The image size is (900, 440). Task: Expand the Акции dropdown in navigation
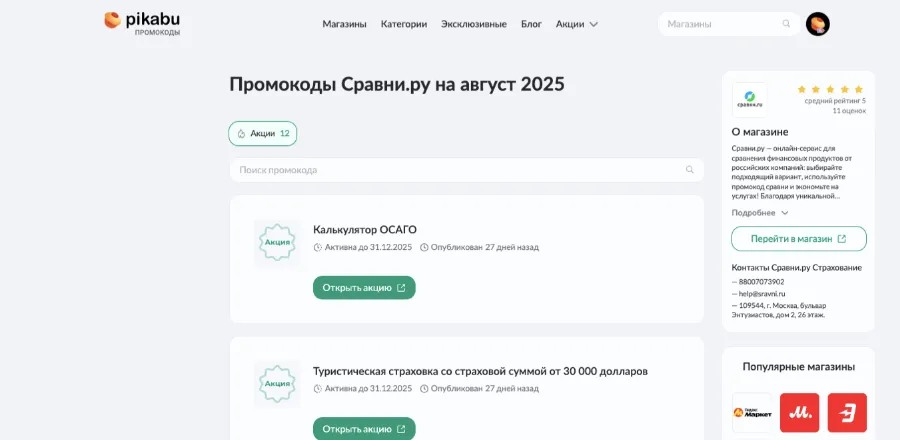click(577, 24)
